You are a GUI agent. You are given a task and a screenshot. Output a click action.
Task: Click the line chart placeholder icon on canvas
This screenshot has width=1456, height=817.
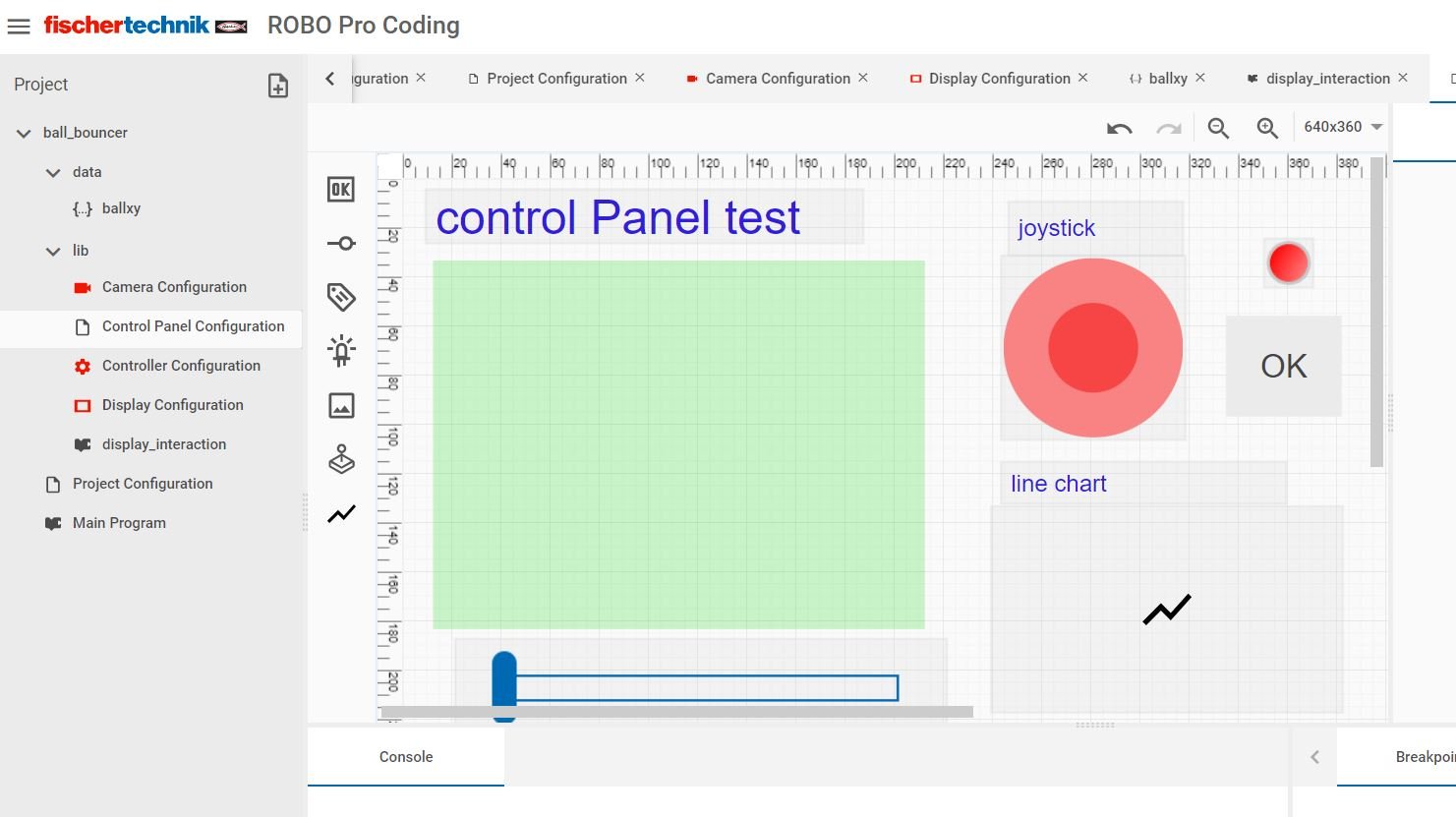(x=1167, y=610)
